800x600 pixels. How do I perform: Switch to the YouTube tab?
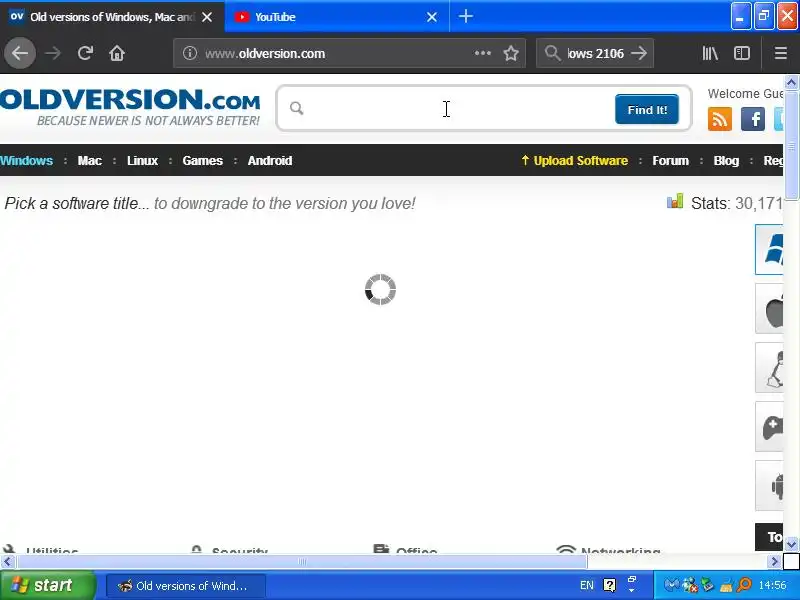337,17
